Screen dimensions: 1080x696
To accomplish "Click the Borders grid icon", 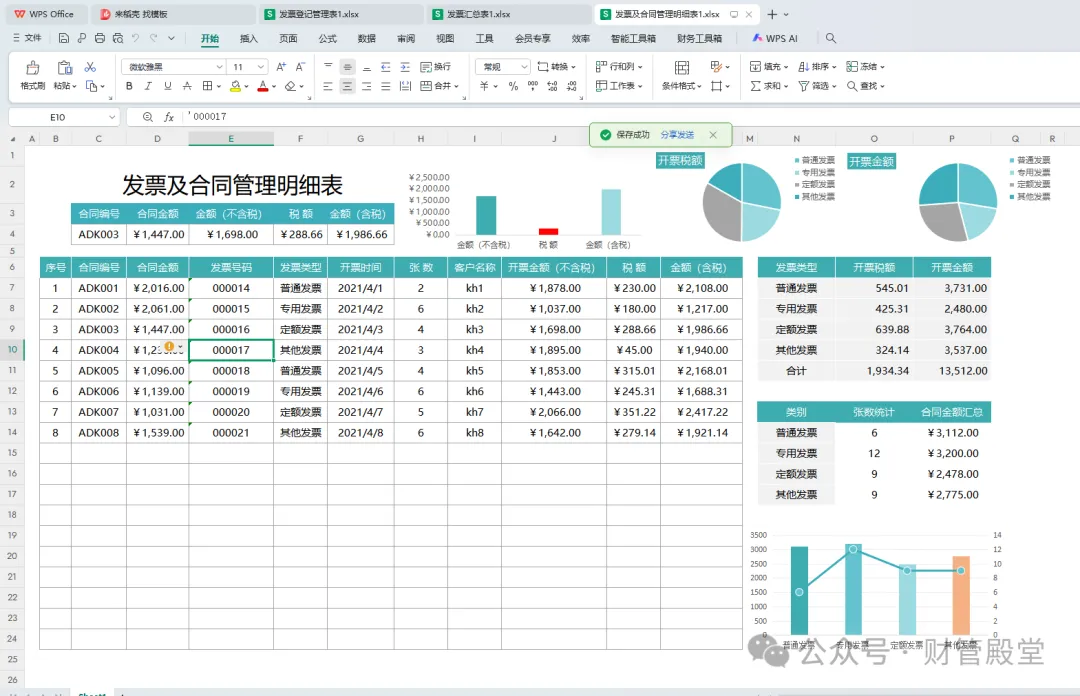I will pos(207,86).
